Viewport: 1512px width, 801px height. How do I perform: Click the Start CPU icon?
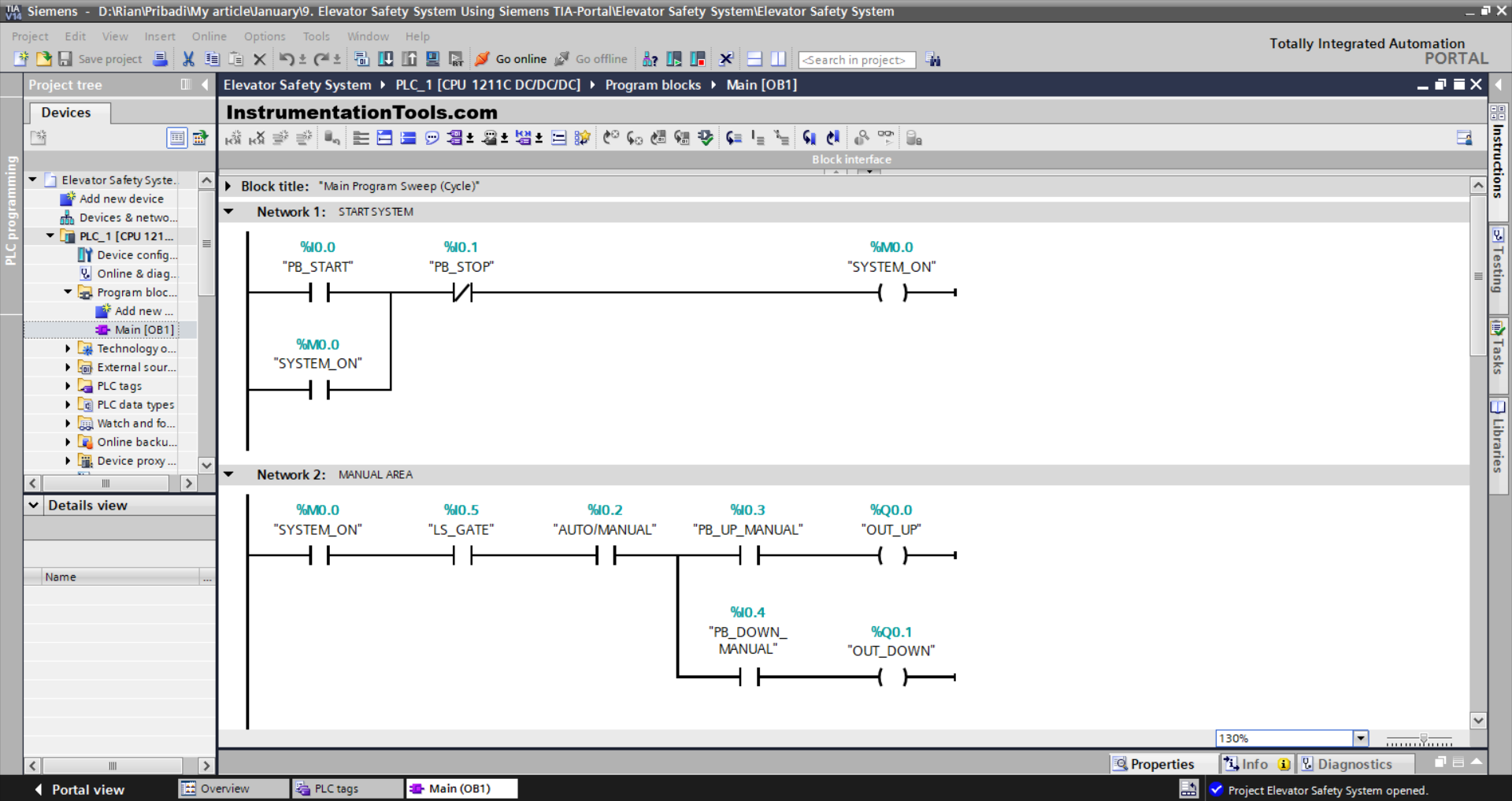pos(674,59)
